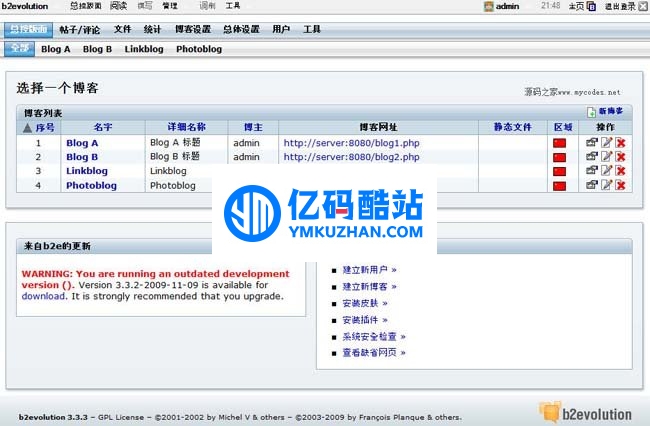This screenshot has height=426, width=650.
Task: Open the 文件 tab
Action: click(x=123, y=29)
